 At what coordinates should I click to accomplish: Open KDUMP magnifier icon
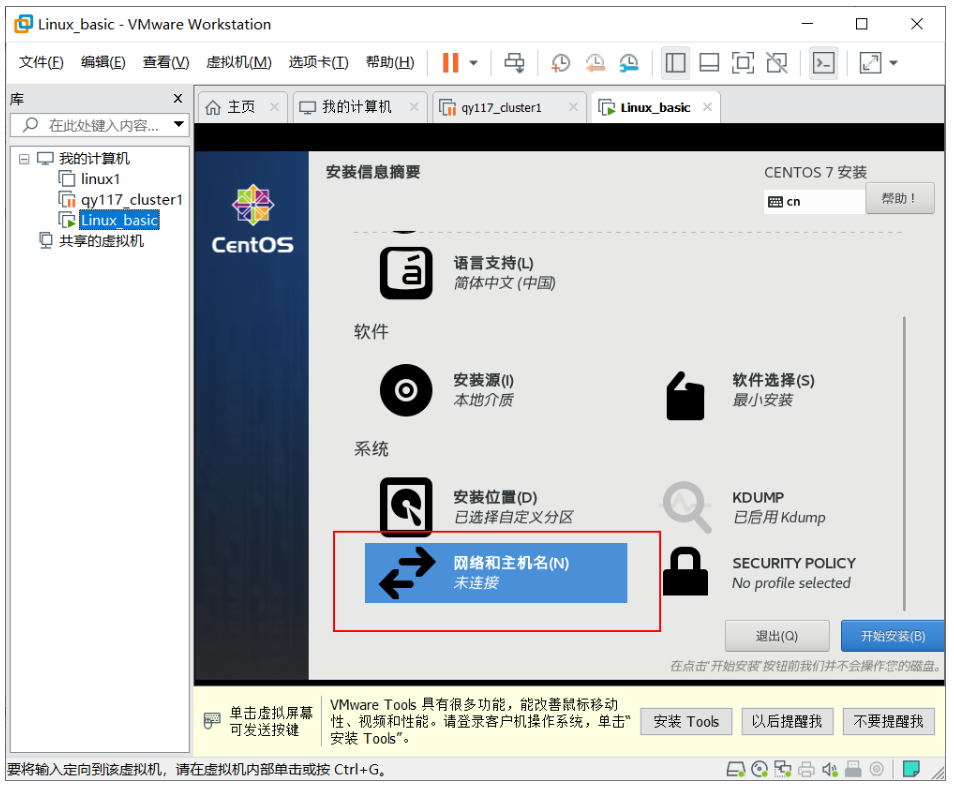click(x=686, y=507)
